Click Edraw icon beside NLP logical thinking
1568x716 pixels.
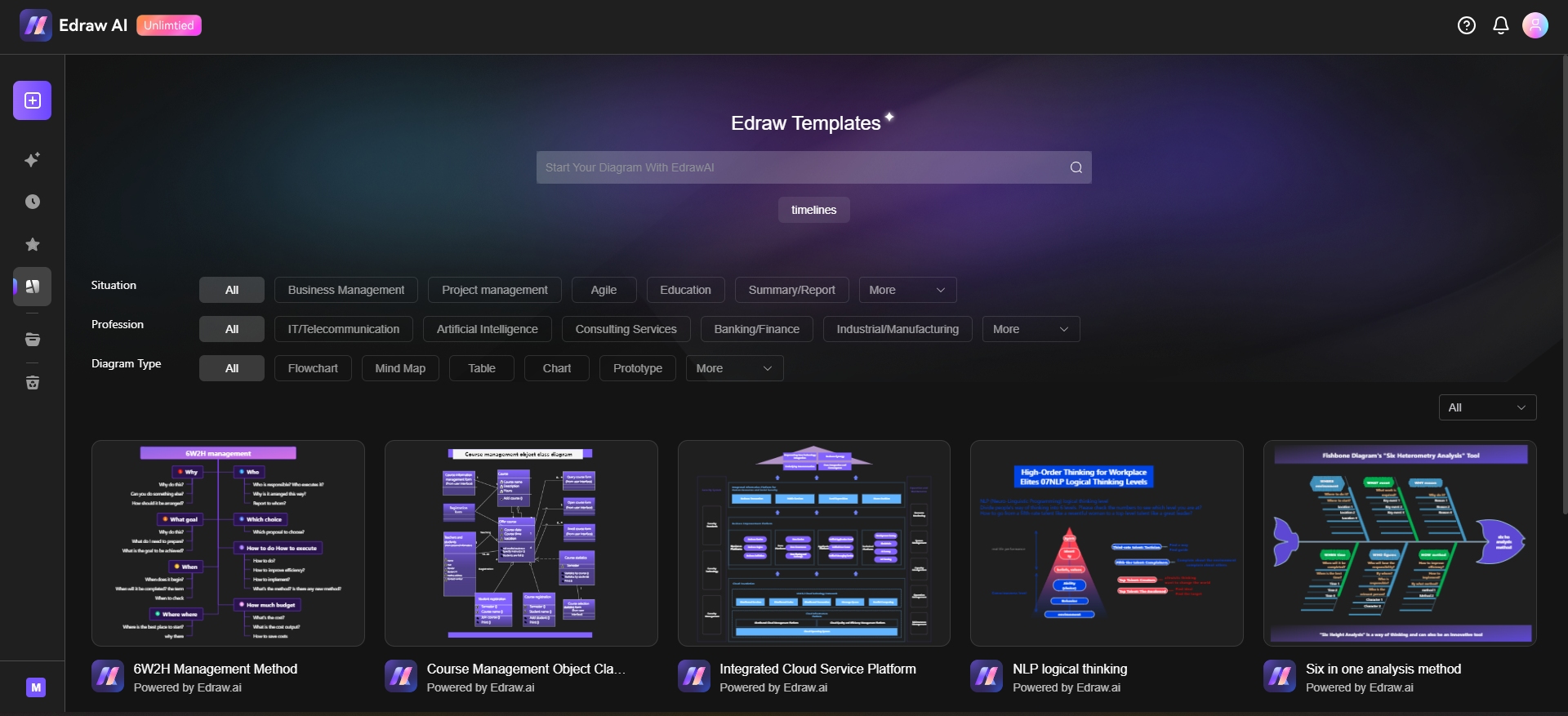click(987, 676)
